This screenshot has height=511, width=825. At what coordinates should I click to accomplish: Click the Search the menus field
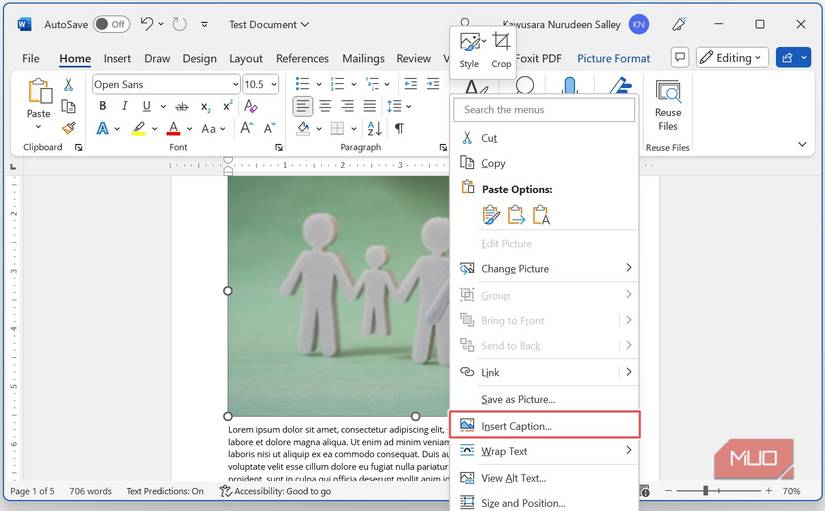pyautogui.click(x=545, y=110)
